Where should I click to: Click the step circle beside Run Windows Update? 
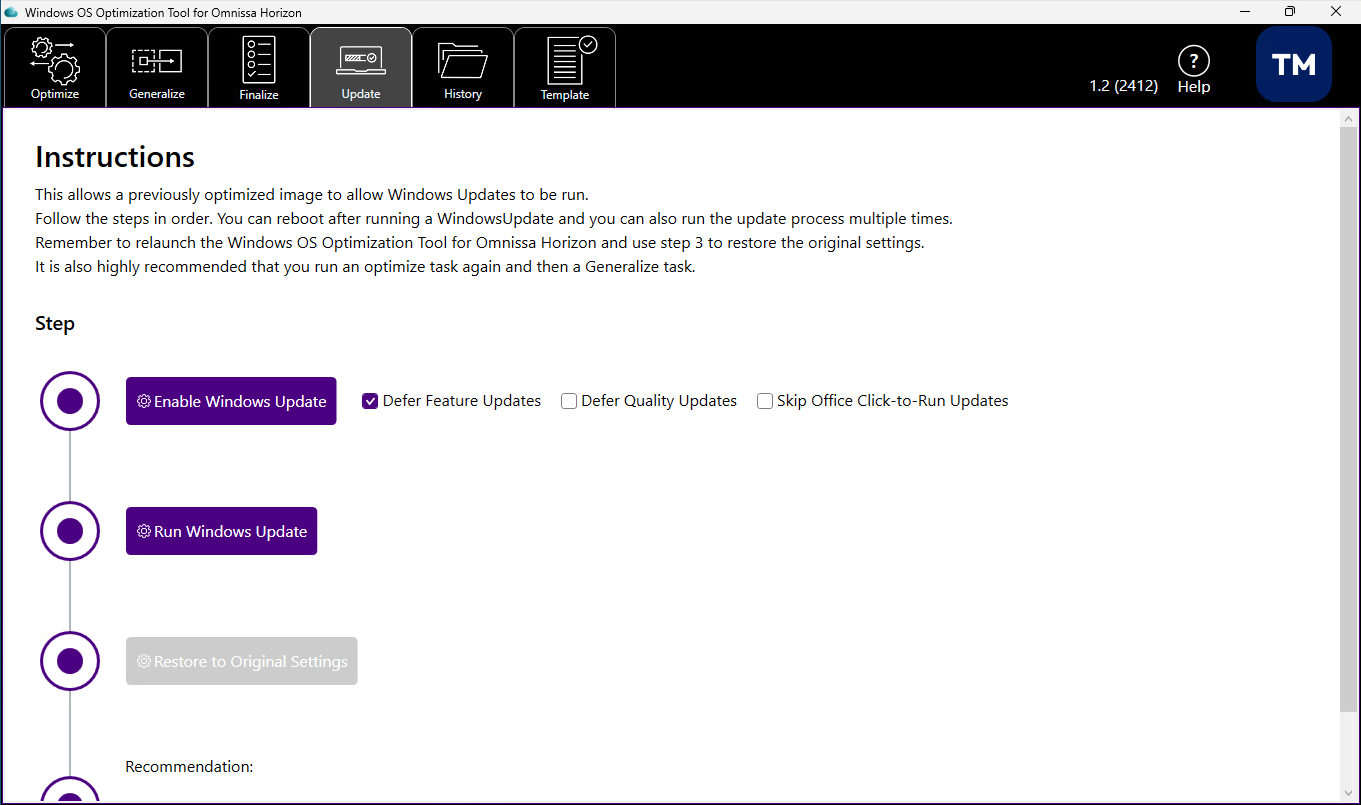point(70,531)
